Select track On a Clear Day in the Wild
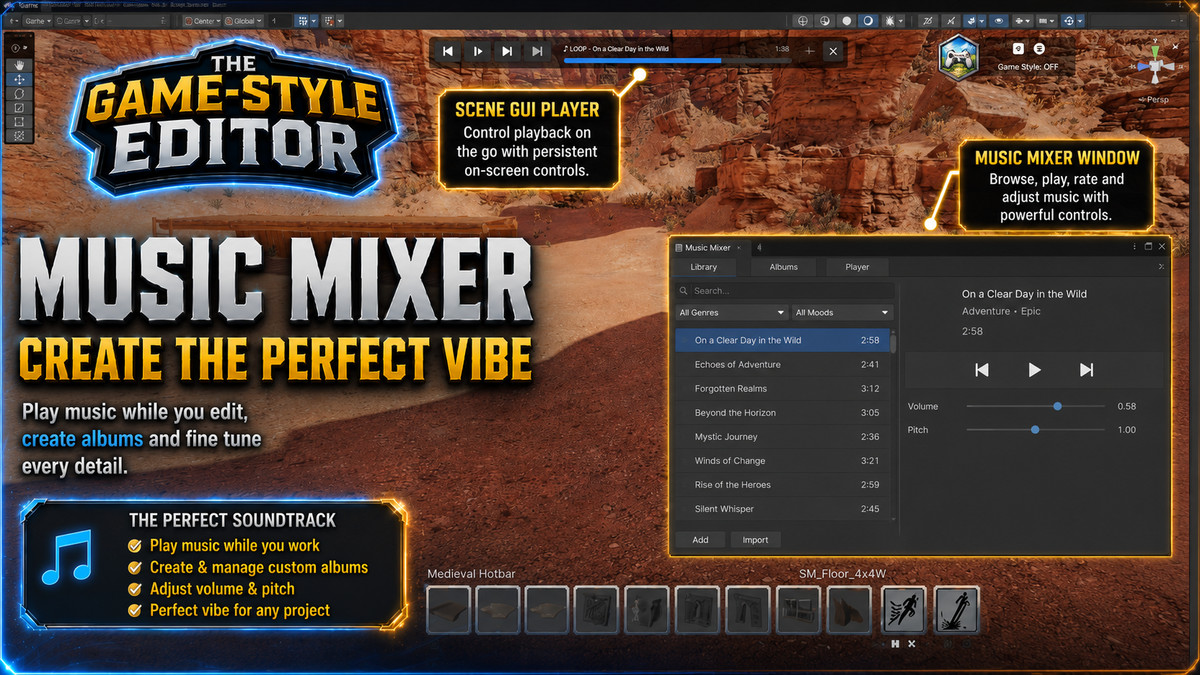 pyautogui.click(x=781, y=340)
